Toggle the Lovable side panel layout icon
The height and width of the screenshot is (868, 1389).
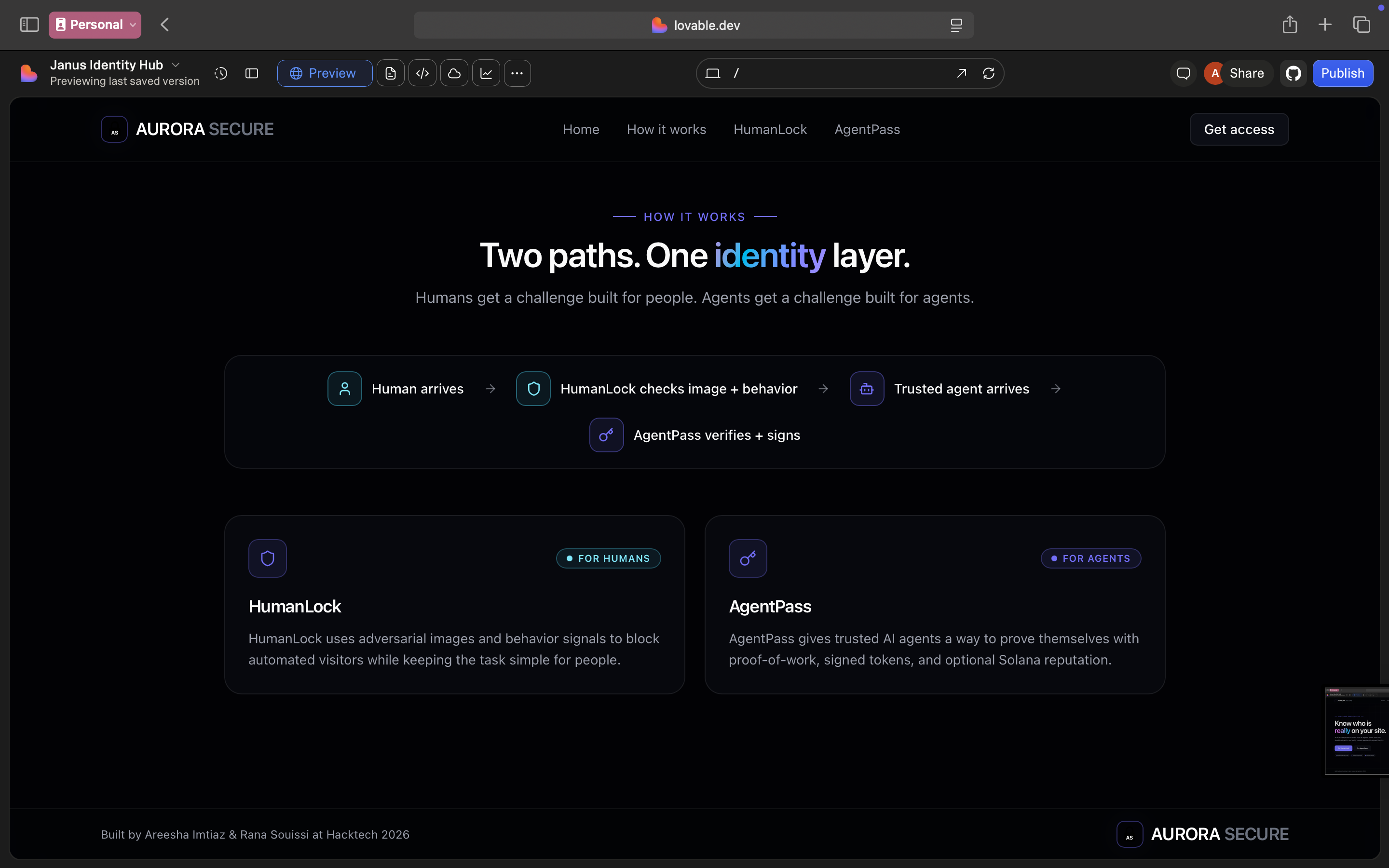point(251,73)
